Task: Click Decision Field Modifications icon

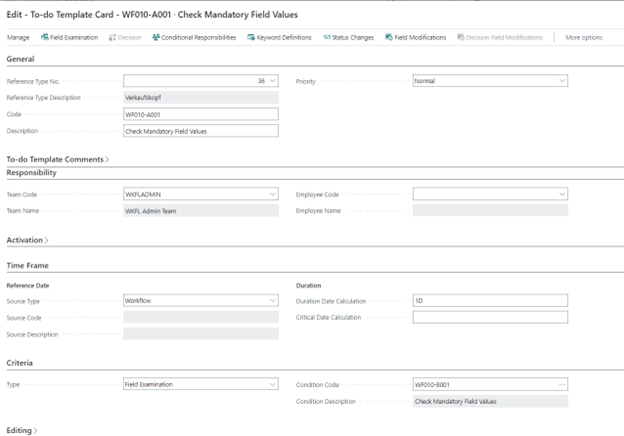Action: tap(461, 37)
